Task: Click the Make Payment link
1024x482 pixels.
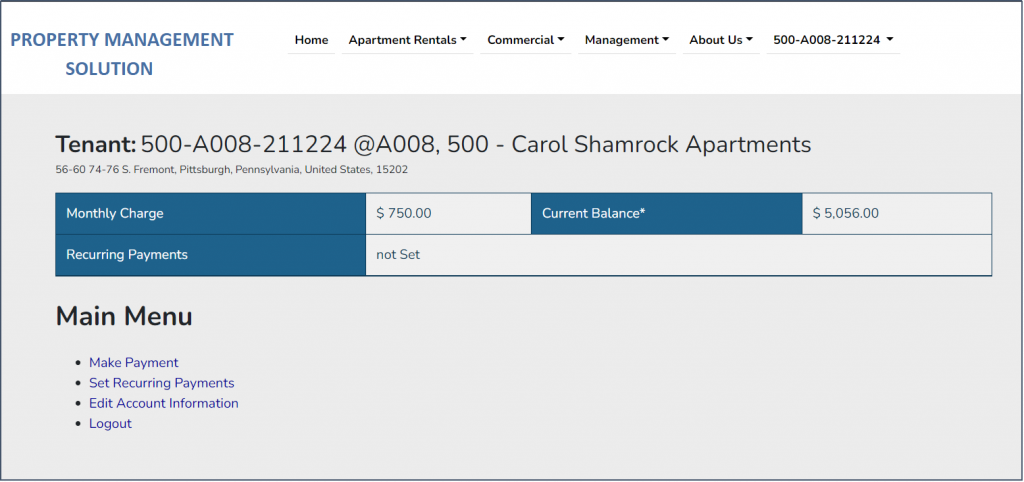Action: [x=134, y=363]
